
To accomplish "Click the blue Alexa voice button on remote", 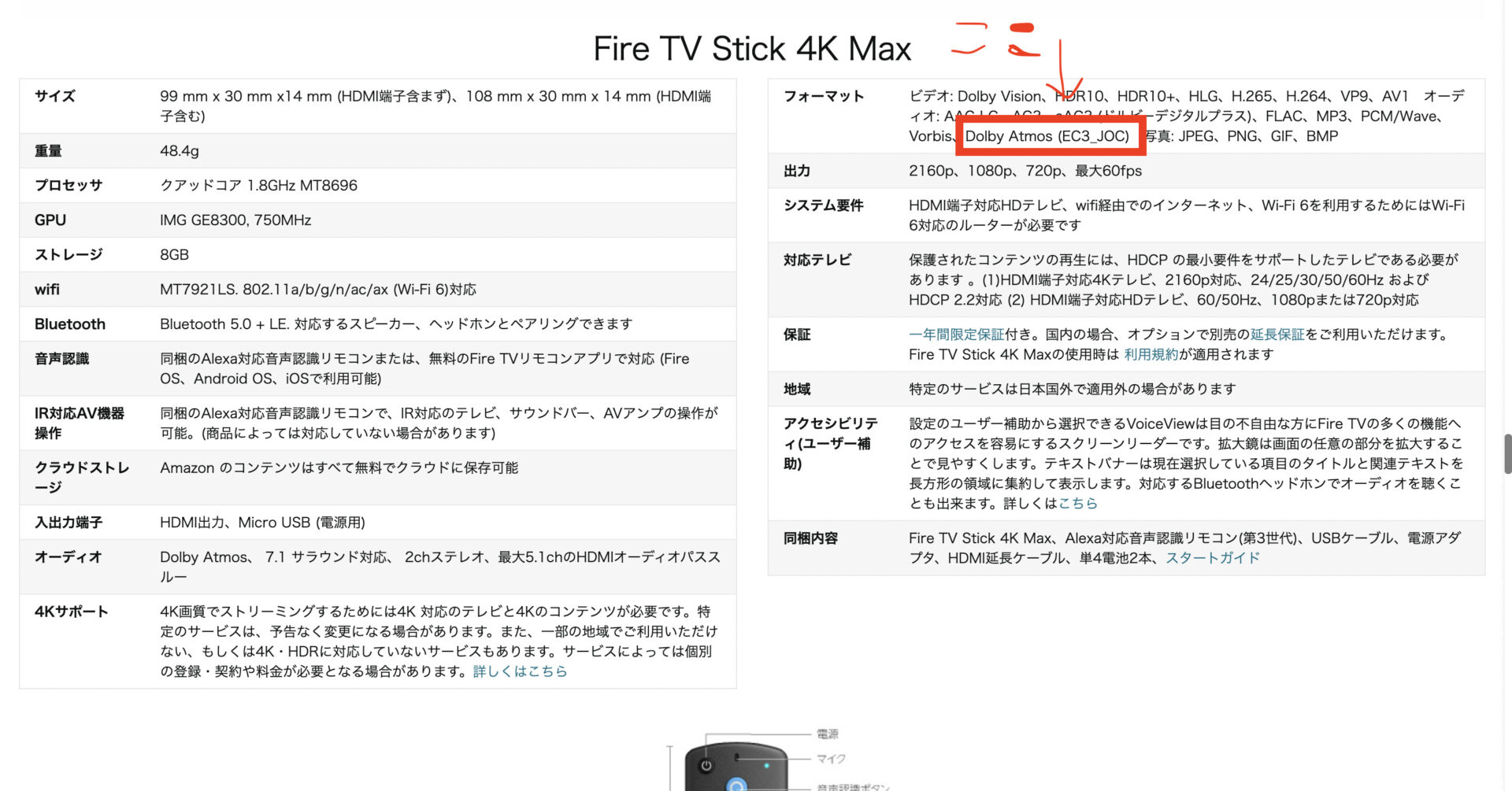I will coord(736,785).
